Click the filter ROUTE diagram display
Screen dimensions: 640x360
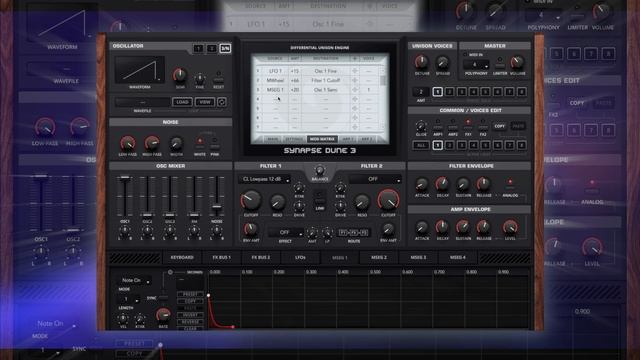(354, 233)
